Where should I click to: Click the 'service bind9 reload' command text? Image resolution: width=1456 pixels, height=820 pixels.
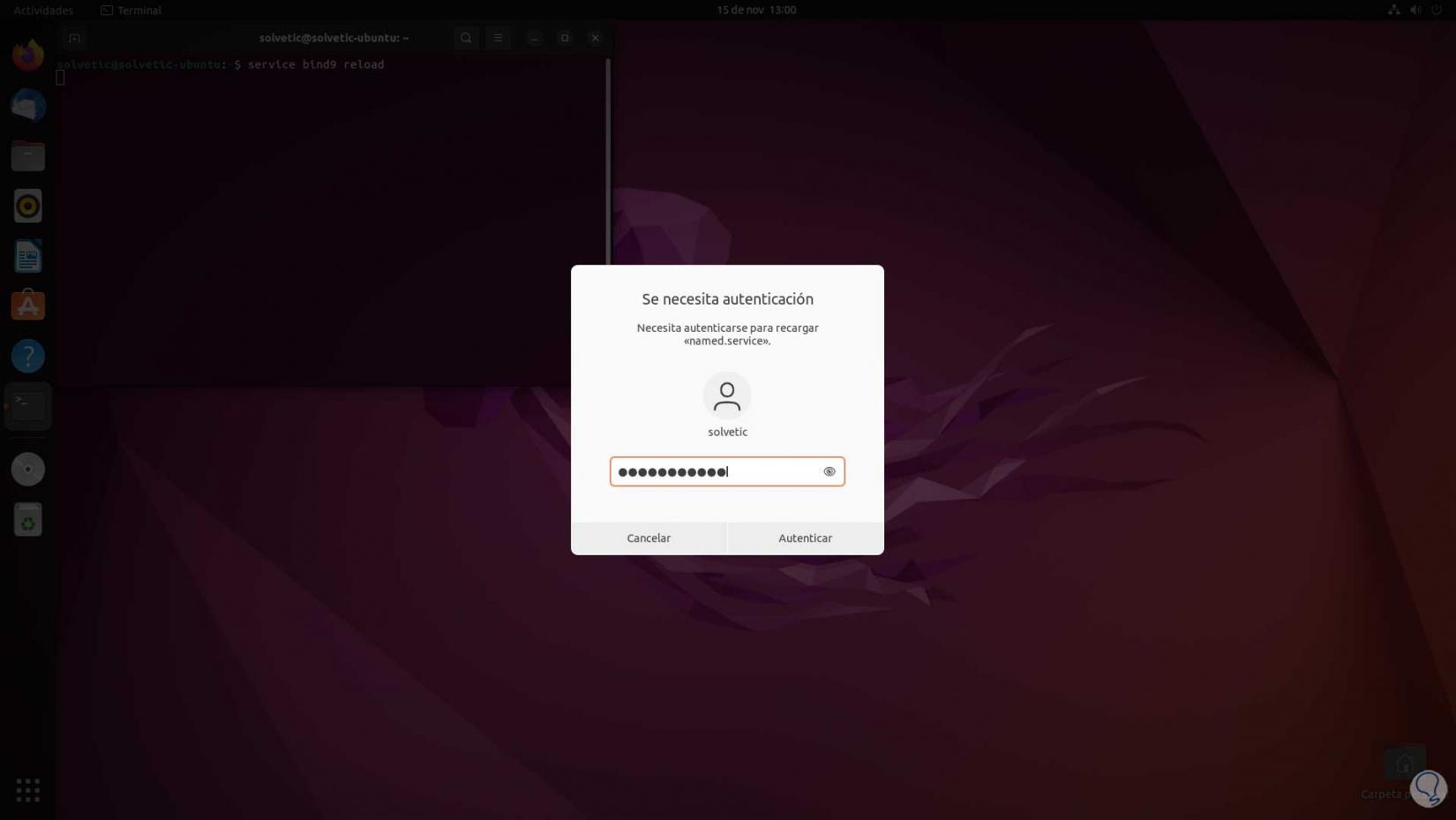(316, 64)
